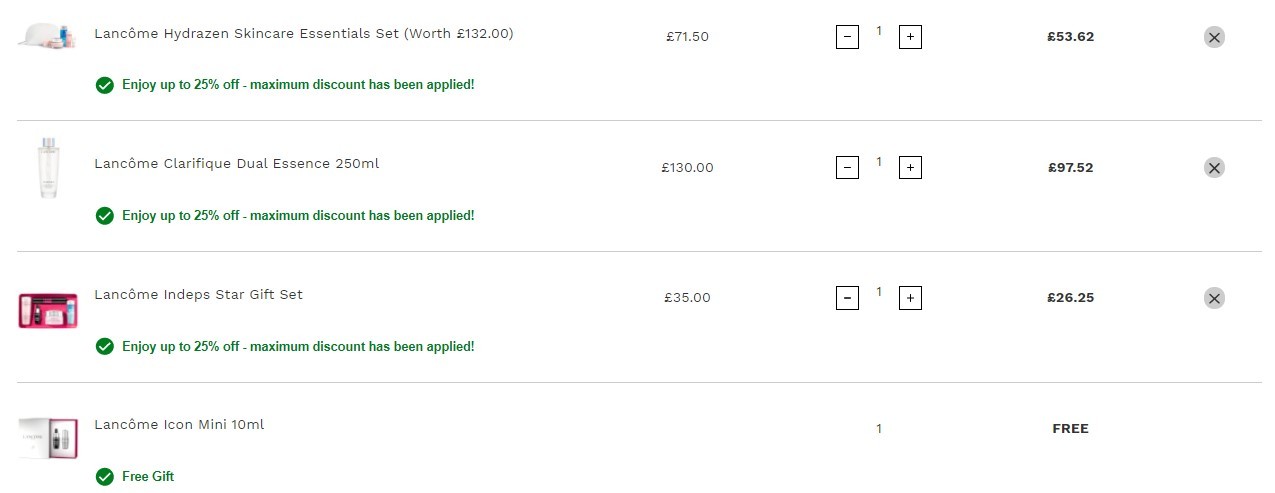Click the Indeps Star Gift Set thumbnail
Image resolution: width=1275 pixels, height=493 pixels.
[x=47, y=310]
